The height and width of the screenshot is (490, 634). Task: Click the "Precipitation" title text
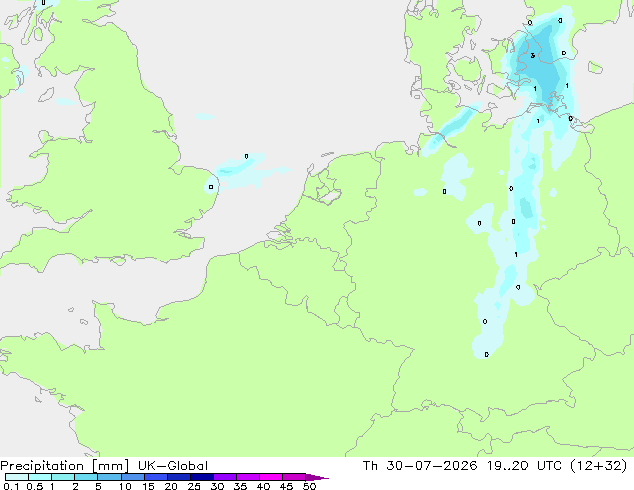coord(42,466)
